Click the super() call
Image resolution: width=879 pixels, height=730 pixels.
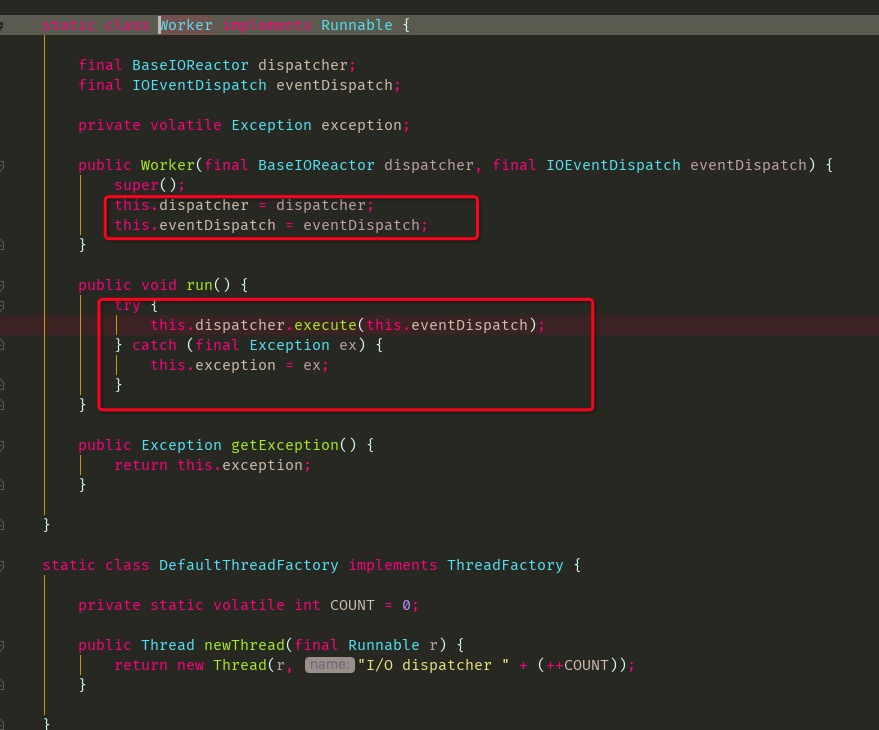tap(145, 185)
